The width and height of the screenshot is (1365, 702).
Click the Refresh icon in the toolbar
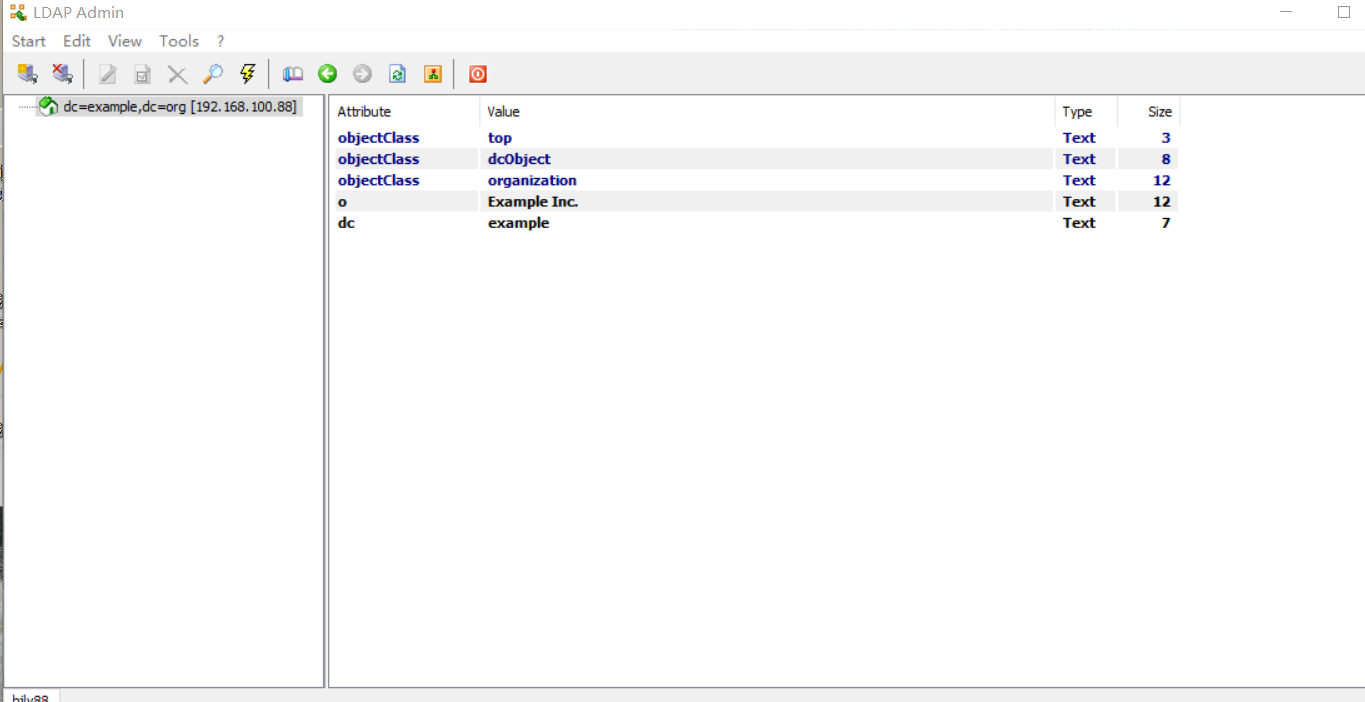click(x=397, y=74)
